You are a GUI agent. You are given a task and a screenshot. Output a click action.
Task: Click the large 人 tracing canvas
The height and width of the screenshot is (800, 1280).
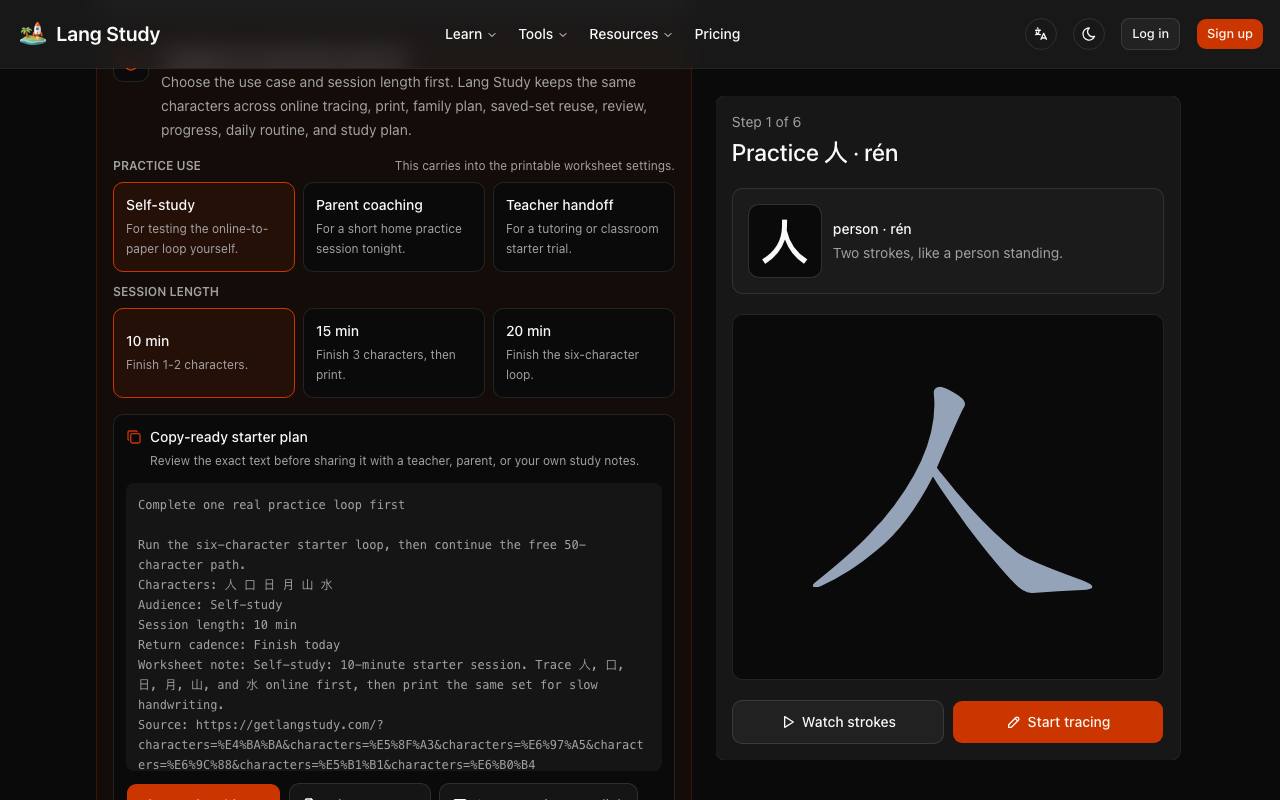pyautogui.click(x=948, y=497)
